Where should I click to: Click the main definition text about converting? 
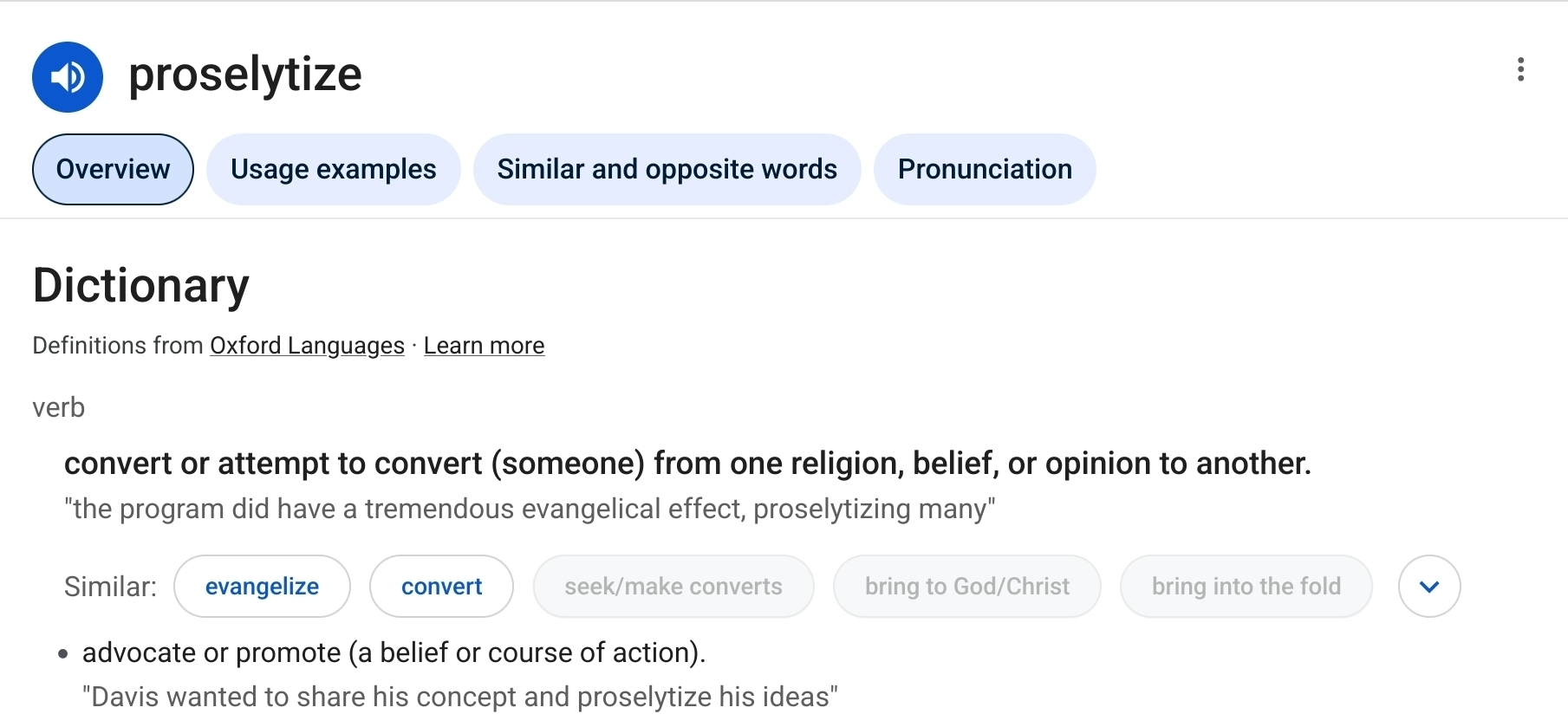[687, 464]
